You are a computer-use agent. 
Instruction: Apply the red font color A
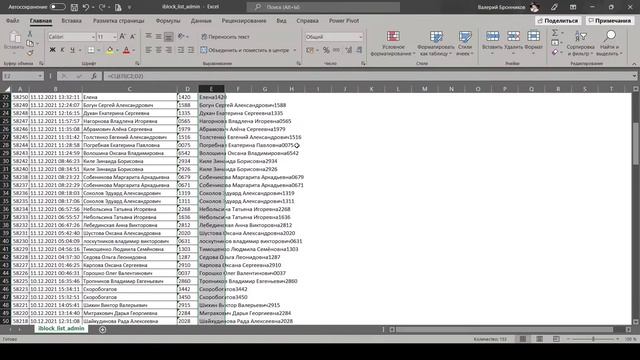click(126, 50)
